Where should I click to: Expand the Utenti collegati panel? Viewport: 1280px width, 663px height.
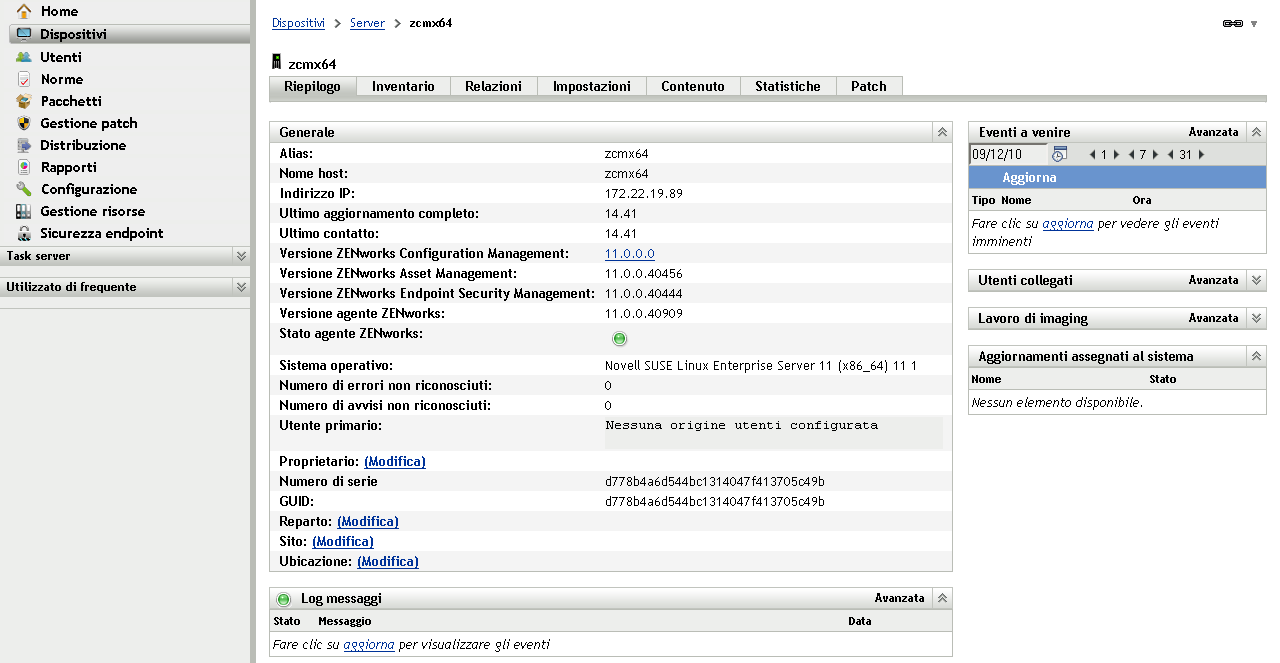[1257, 280]
